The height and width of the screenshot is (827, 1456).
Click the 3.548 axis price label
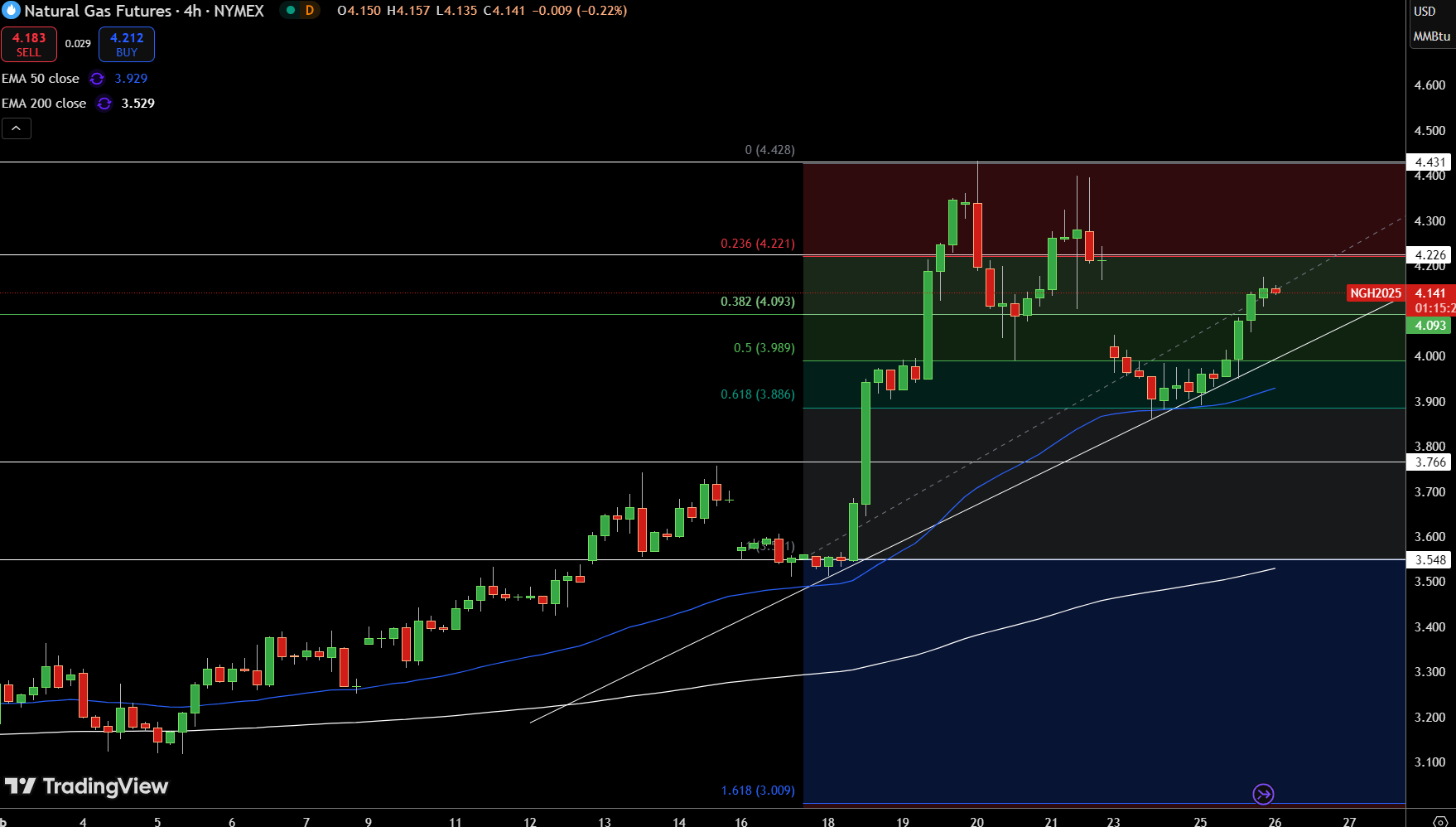click(1430, 560)
